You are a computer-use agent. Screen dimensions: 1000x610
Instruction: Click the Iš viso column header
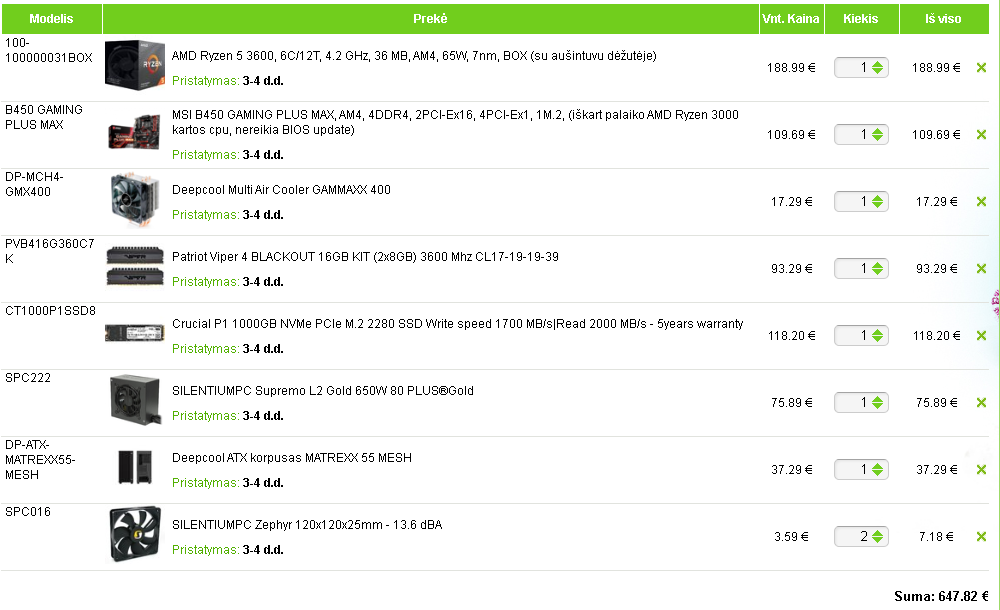[943, 19]
